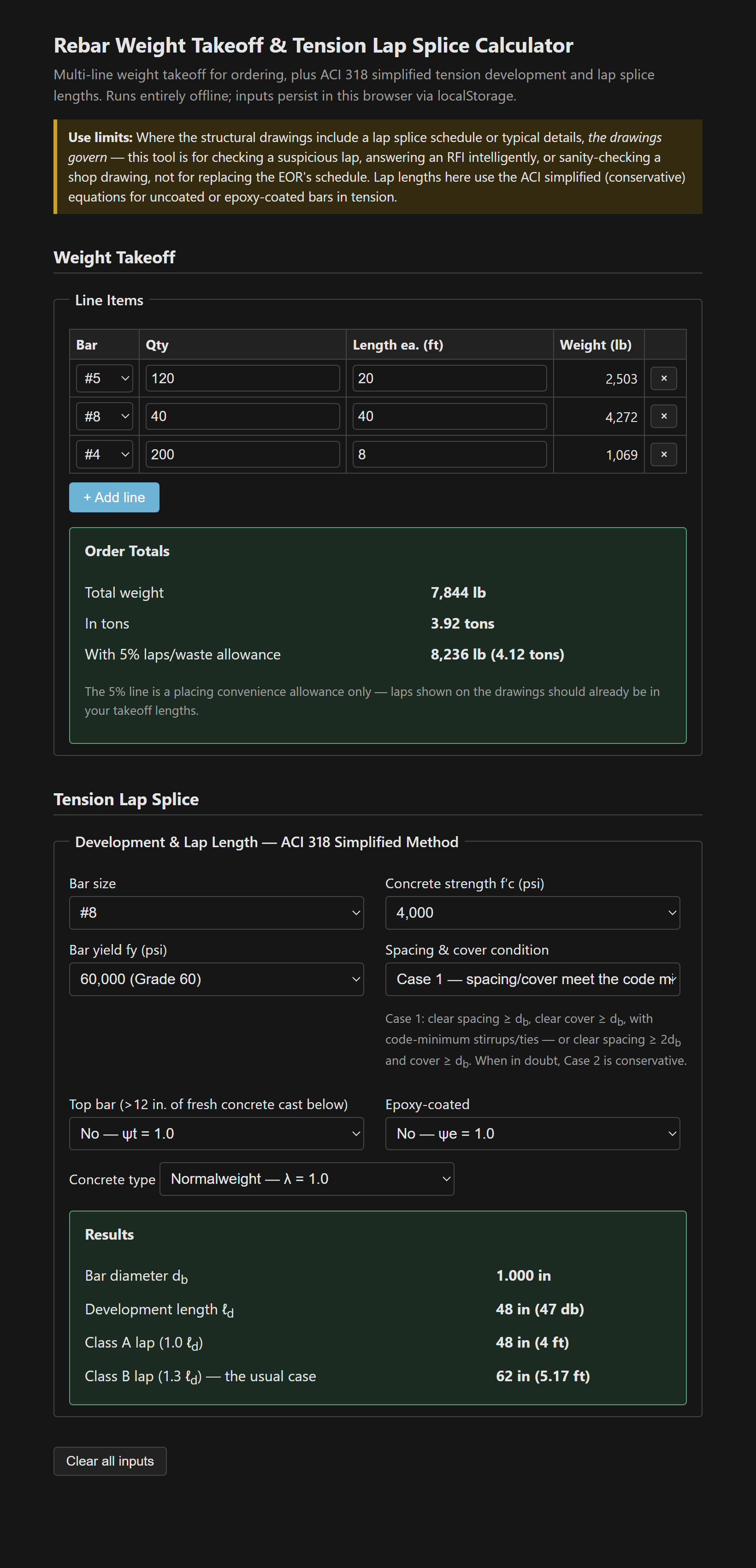Image resolution: width=756 pixels, height=1568 pixels.
Task: Click the 1,069 weight cell
Action: [x=598, y=455]
